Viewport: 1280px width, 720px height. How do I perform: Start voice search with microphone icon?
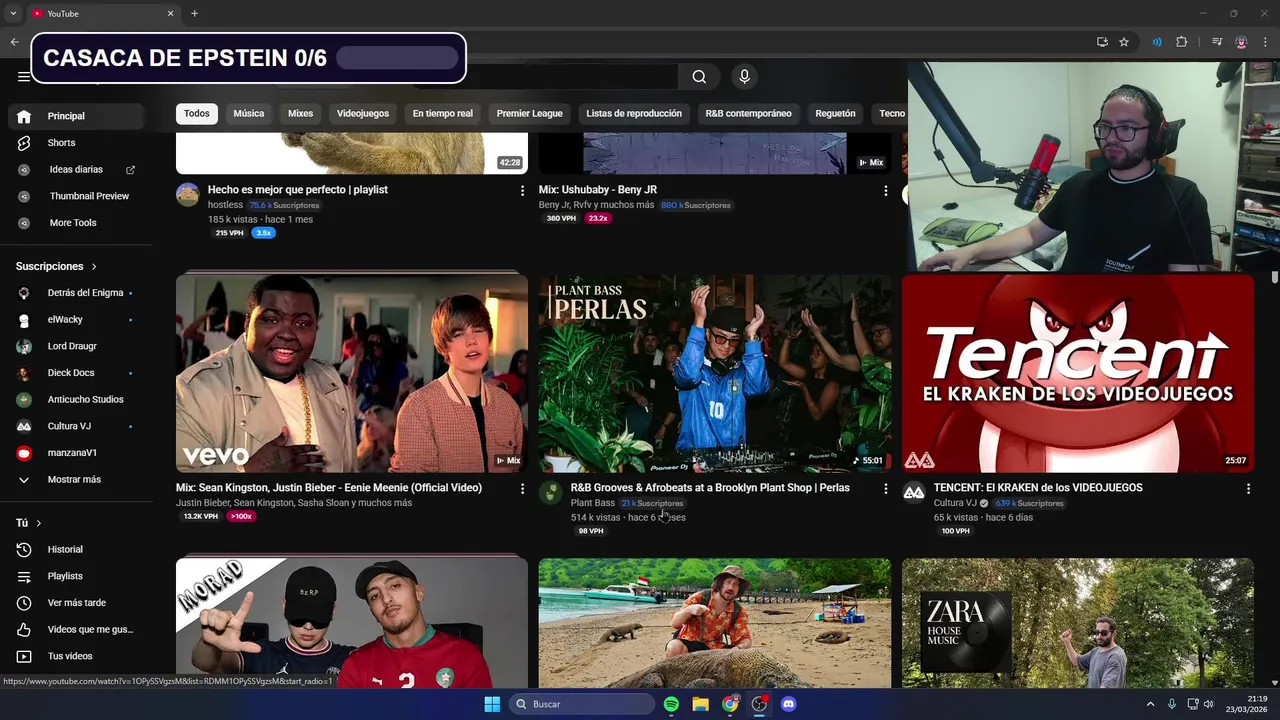pos(744,77)
